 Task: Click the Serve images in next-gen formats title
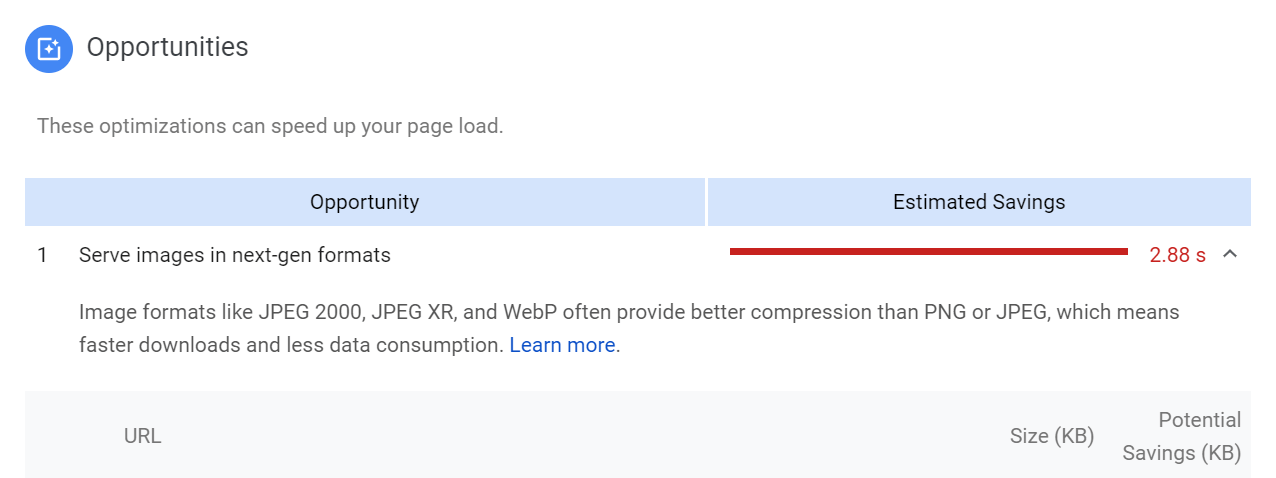tap(235, 255)
